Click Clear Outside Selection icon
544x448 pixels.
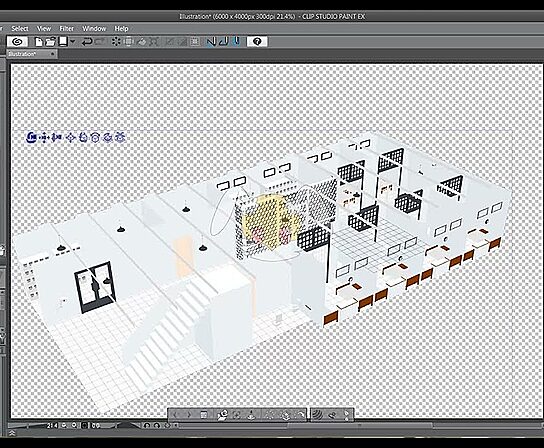pos(129,42)
